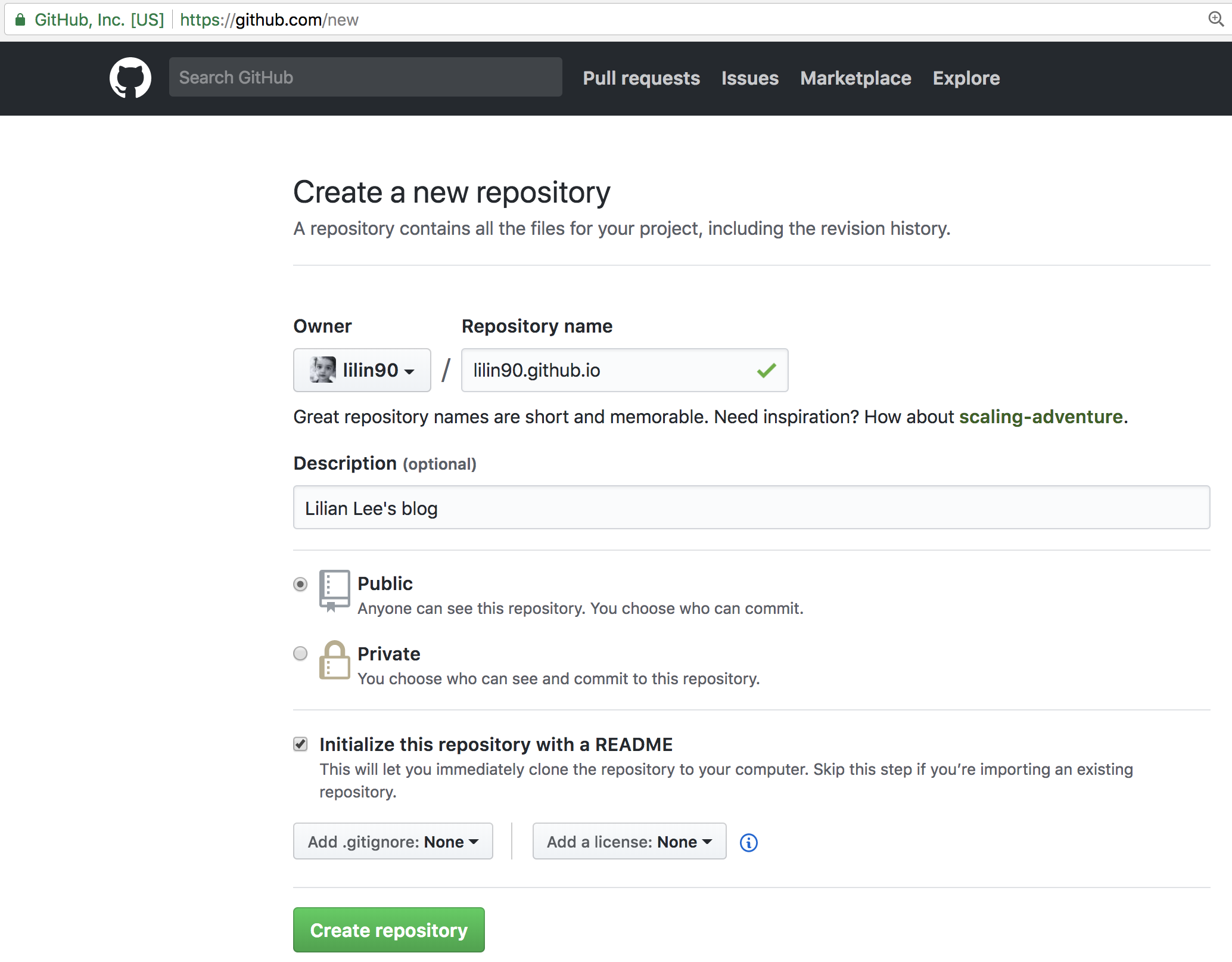Viewport: 1232px width, 962px height.
Task: Click the Marketplace navigation icon
Action: click(x=855, y=78)
